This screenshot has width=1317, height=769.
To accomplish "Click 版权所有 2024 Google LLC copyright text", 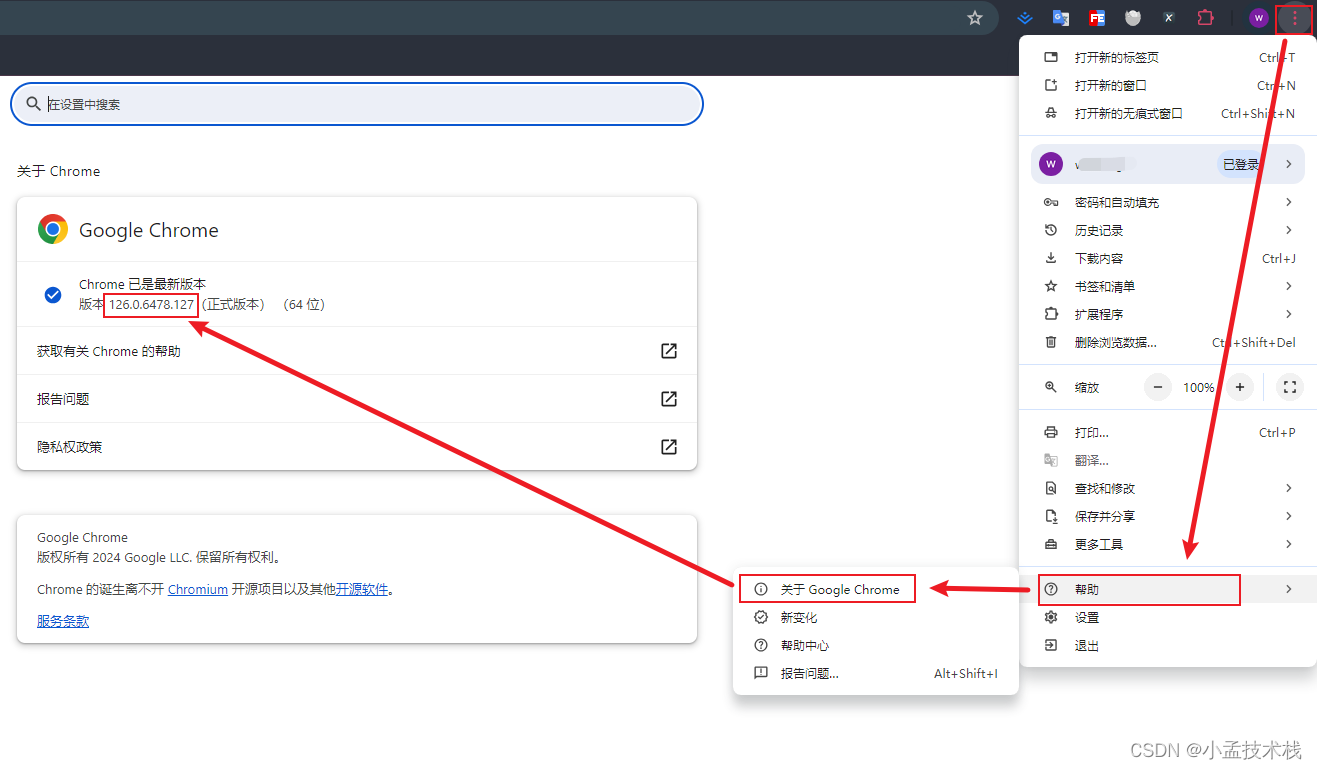I will coord(160,557).
